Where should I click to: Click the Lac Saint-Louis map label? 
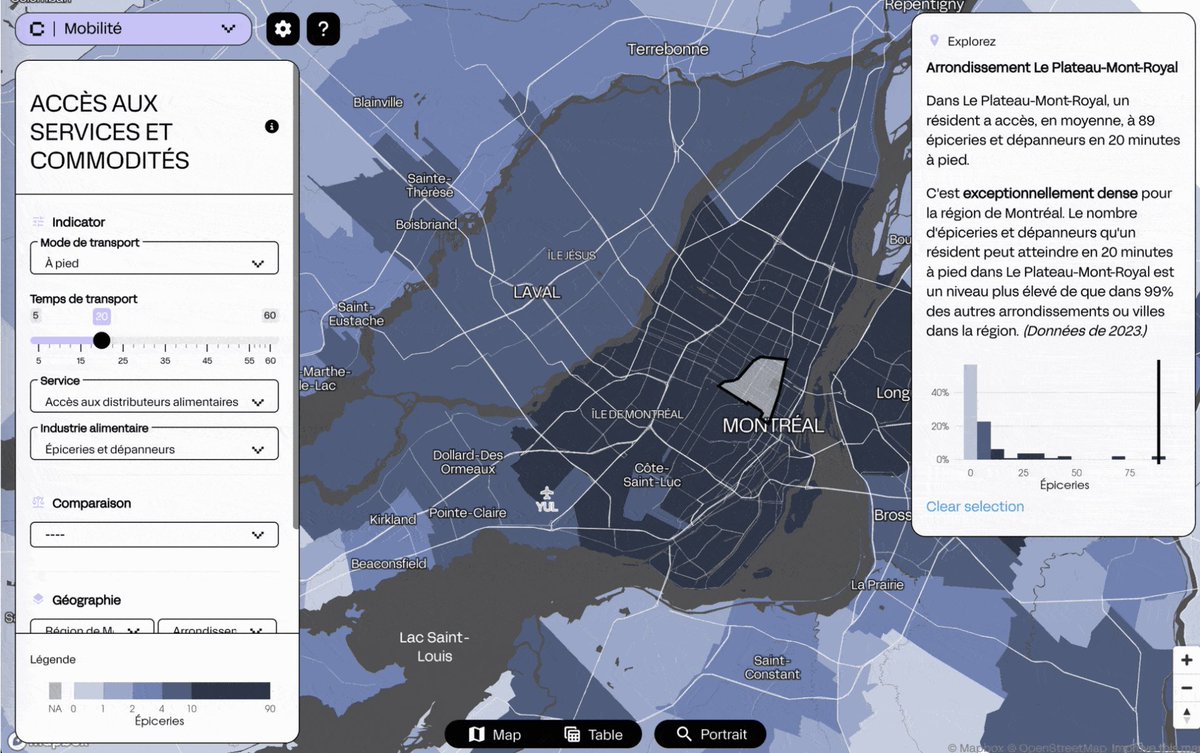click(433, 647)
